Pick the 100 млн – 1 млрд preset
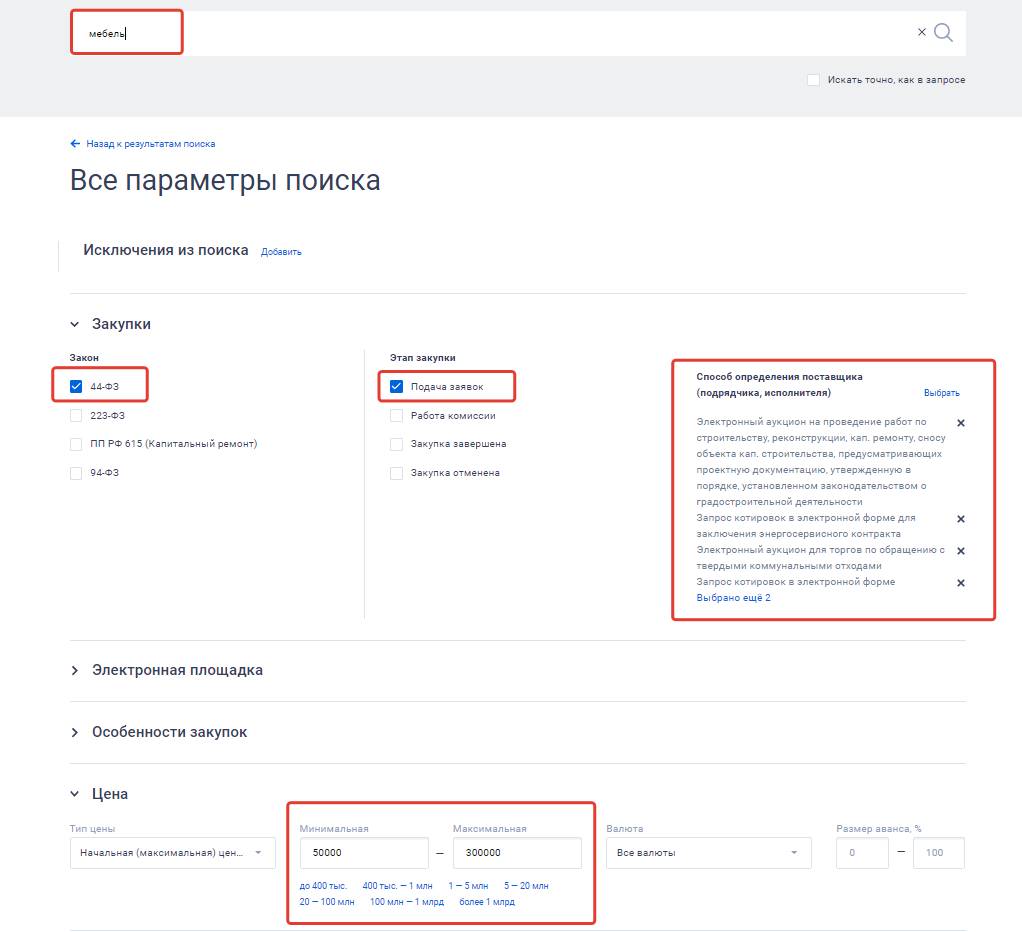This screenshot has width=1022, height=932. (407, 902)
